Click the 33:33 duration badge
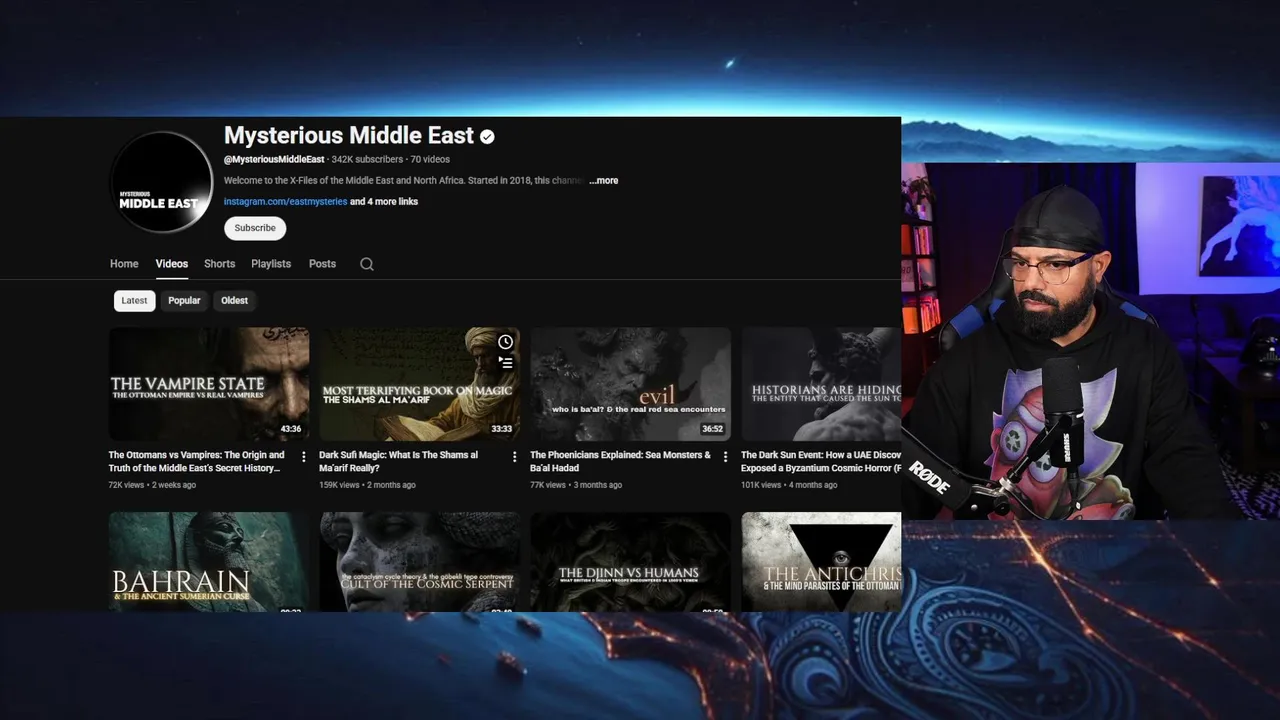Viewport: 1280px width, 720px height. point(502,429)
